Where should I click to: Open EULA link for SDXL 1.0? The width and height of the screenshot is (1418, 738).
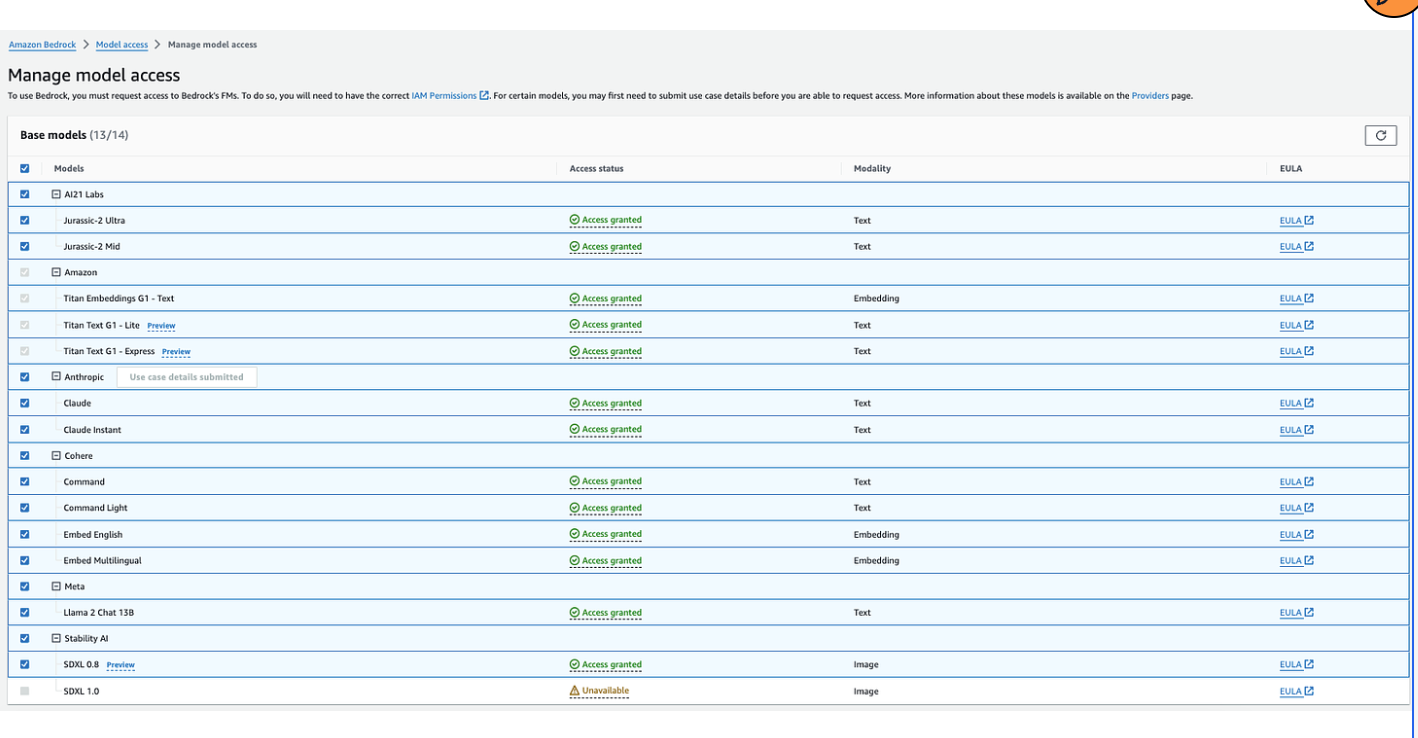(1296, 691)
